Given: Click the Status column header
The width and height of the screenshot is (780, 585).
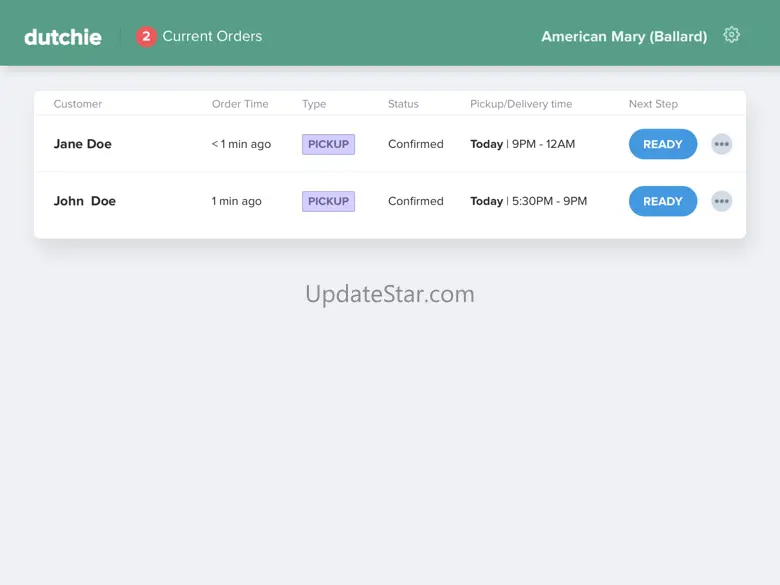Looking at the screenshot, I should click(403, 104).
